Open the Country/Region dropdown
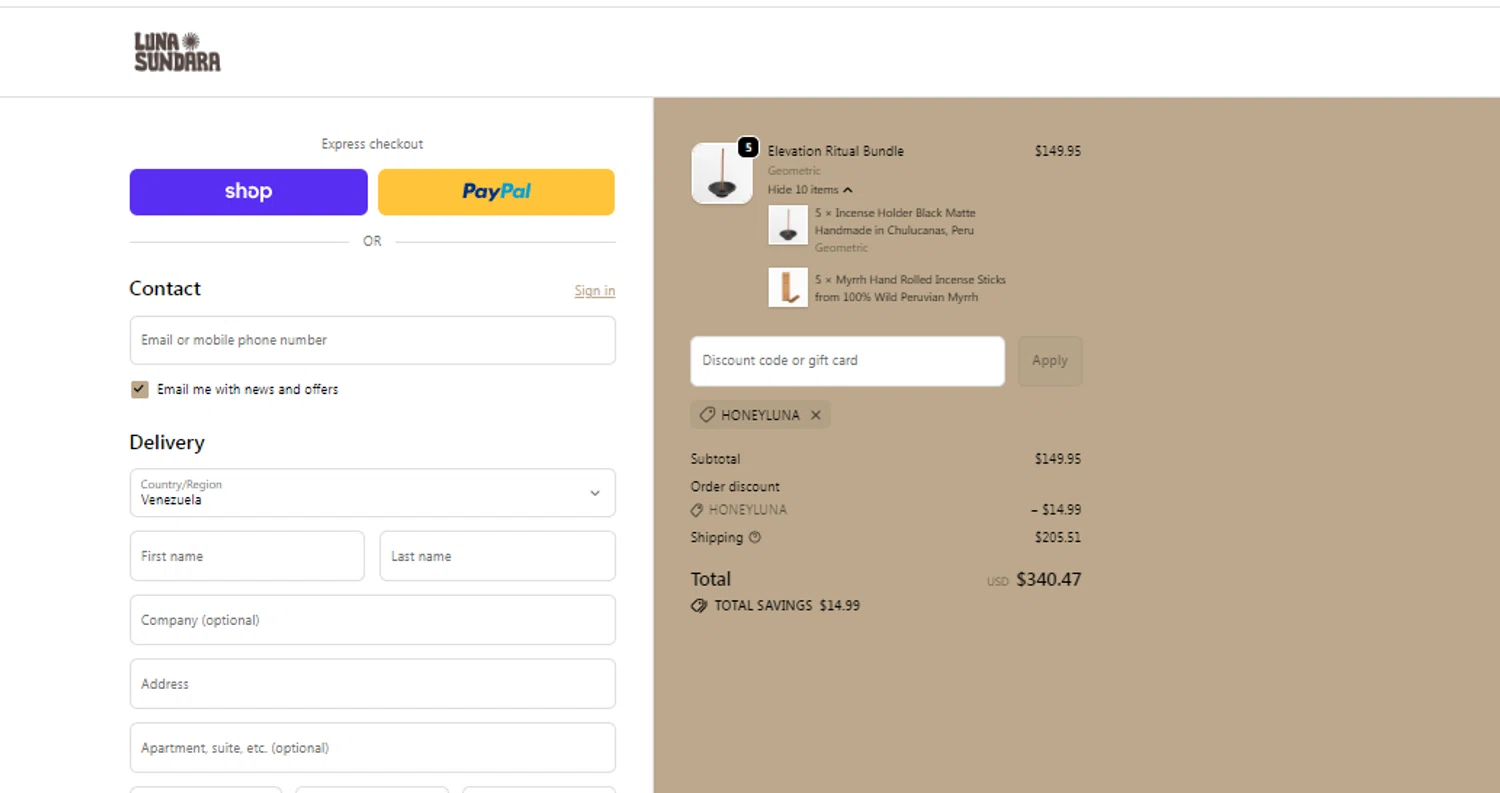Image resolution: width=1500 pixels, height=793 pixels. 372,493
